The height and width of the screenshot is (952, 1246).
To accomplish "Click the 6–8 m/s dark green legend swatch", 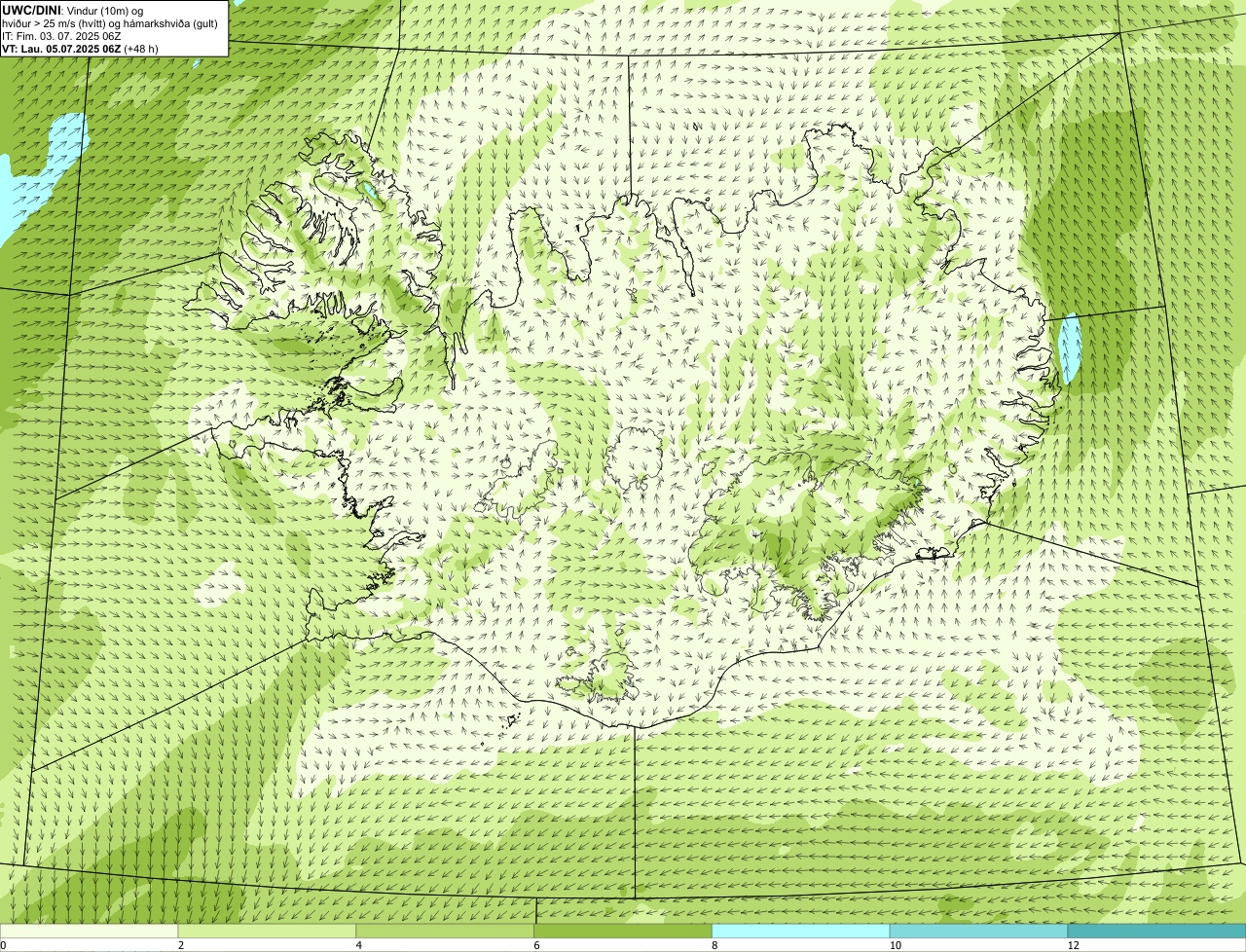I will point(623,932).
